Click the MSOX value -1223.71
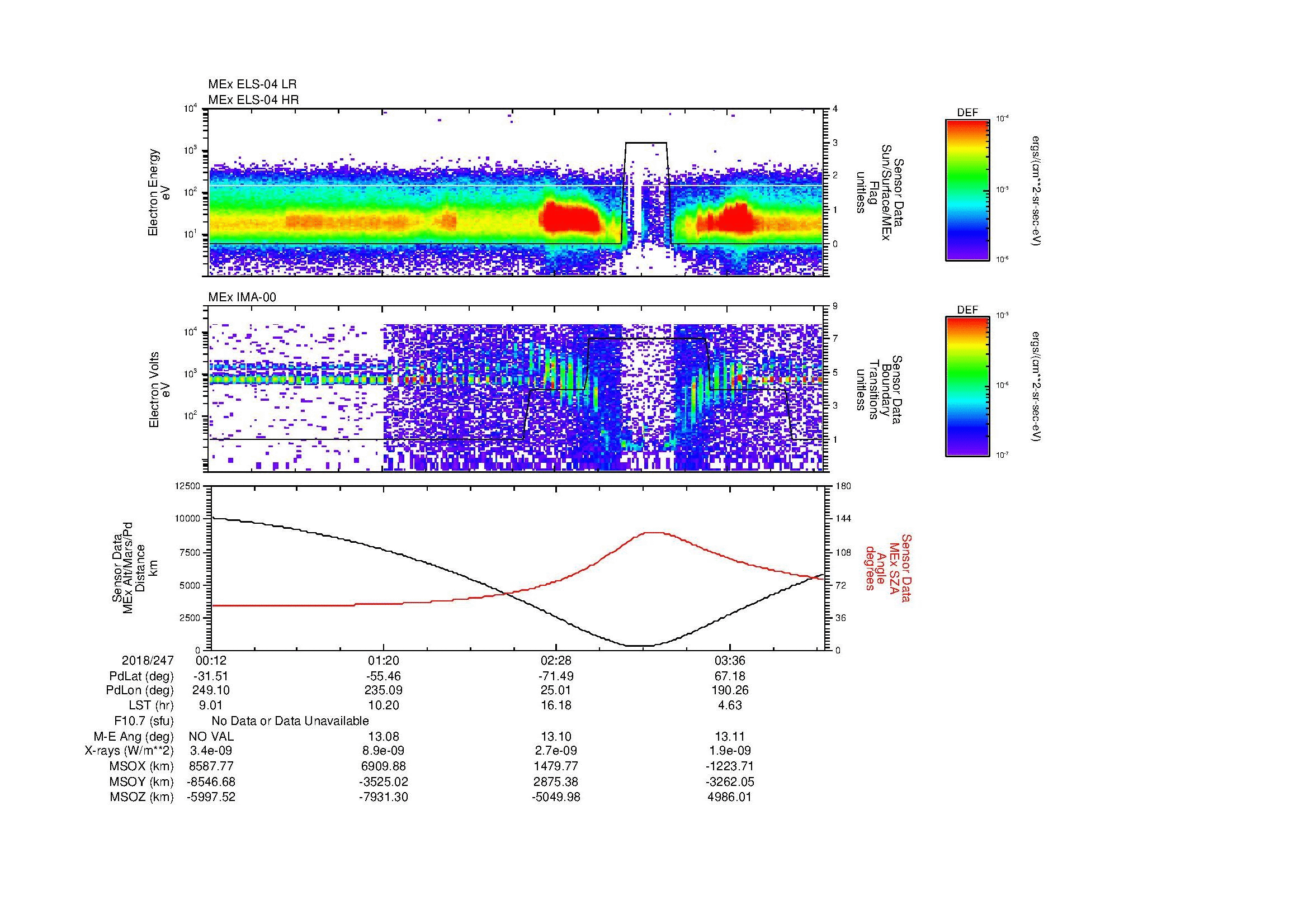Image resolution: width=1308 pixels, height=924 pixels. pyautogui.click(x=730, y=766)
